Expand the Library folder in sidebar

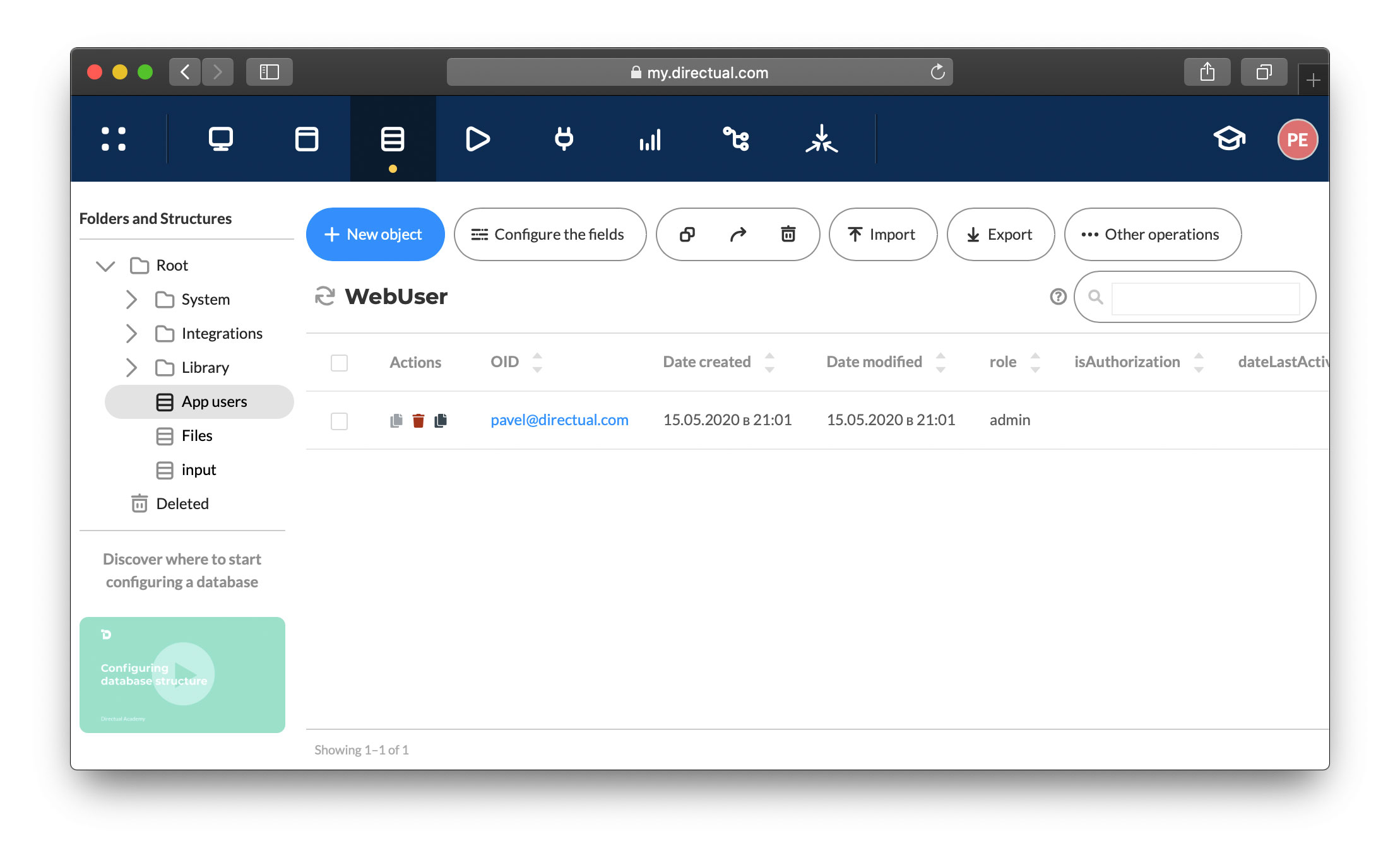click(x=130, y=367)
